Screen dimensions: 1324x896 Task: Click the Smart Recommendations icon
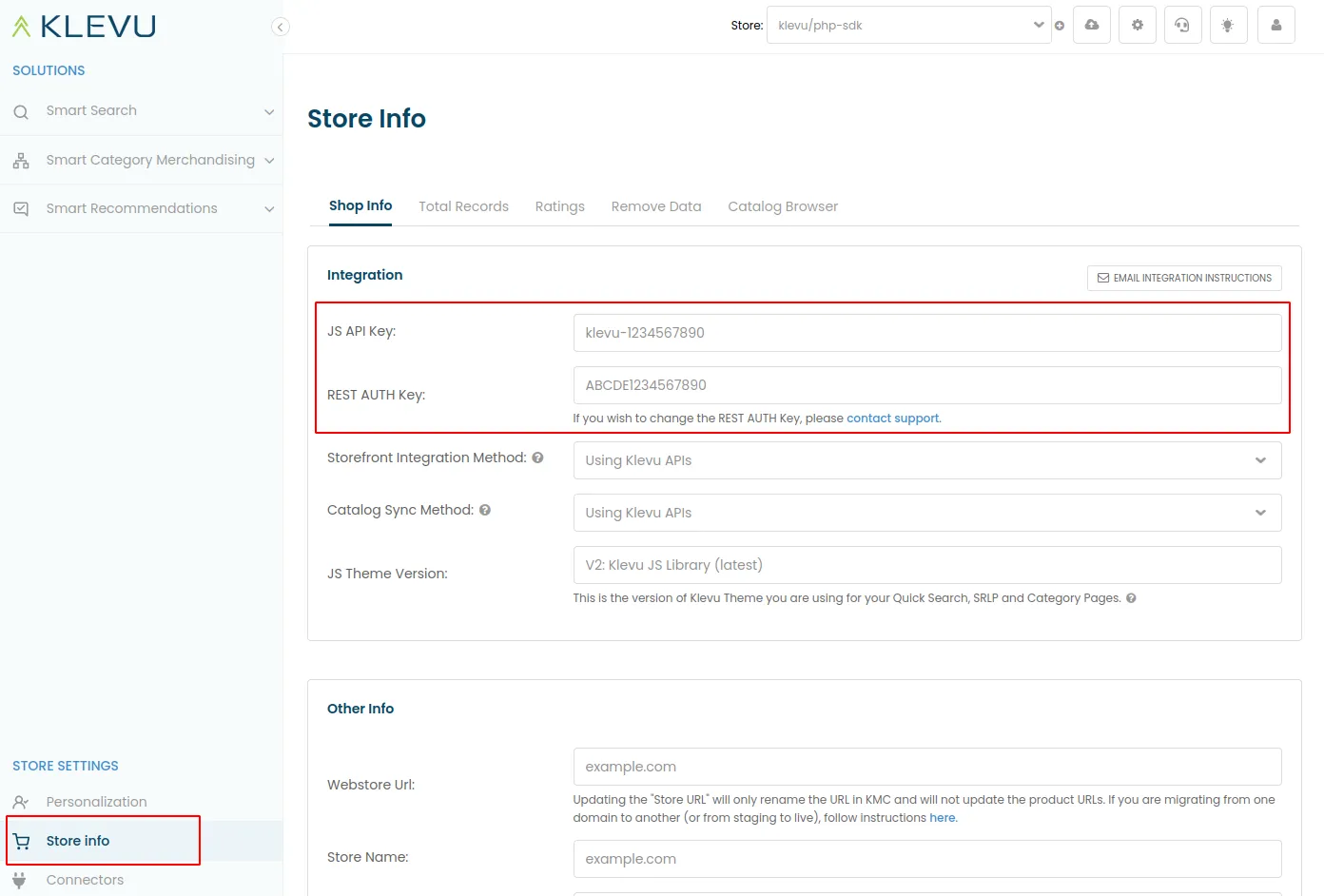coord(21,209)
